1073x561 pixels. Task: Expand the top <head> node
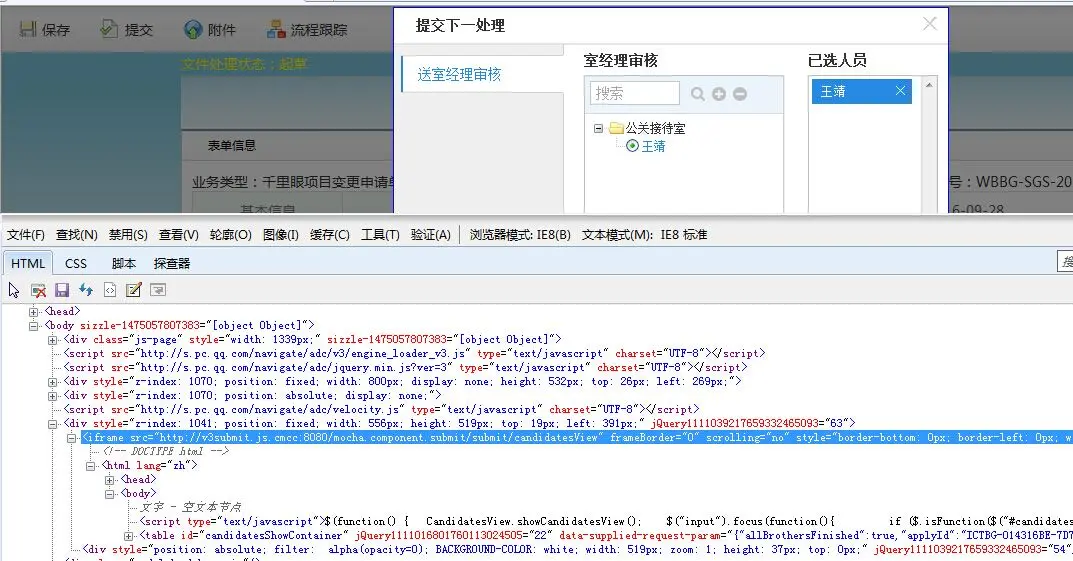pos(34,312)
